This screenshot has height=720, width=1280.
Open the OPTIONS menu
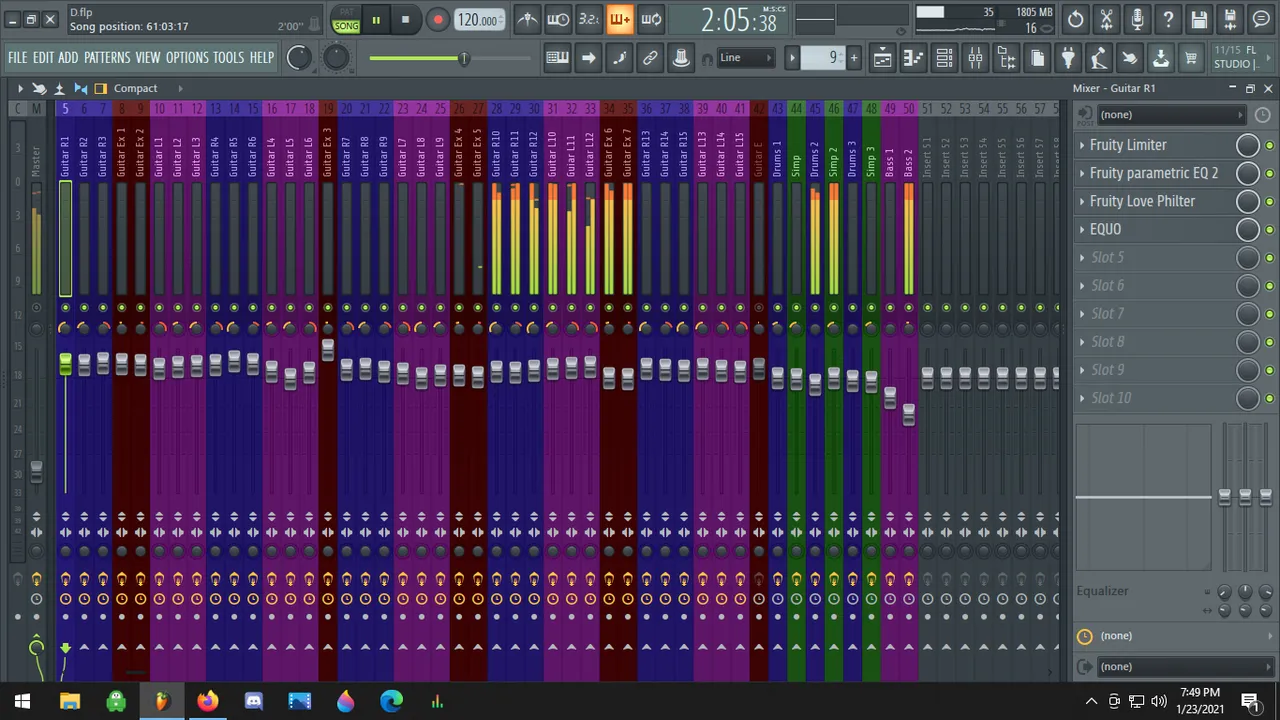click(187, 58)
